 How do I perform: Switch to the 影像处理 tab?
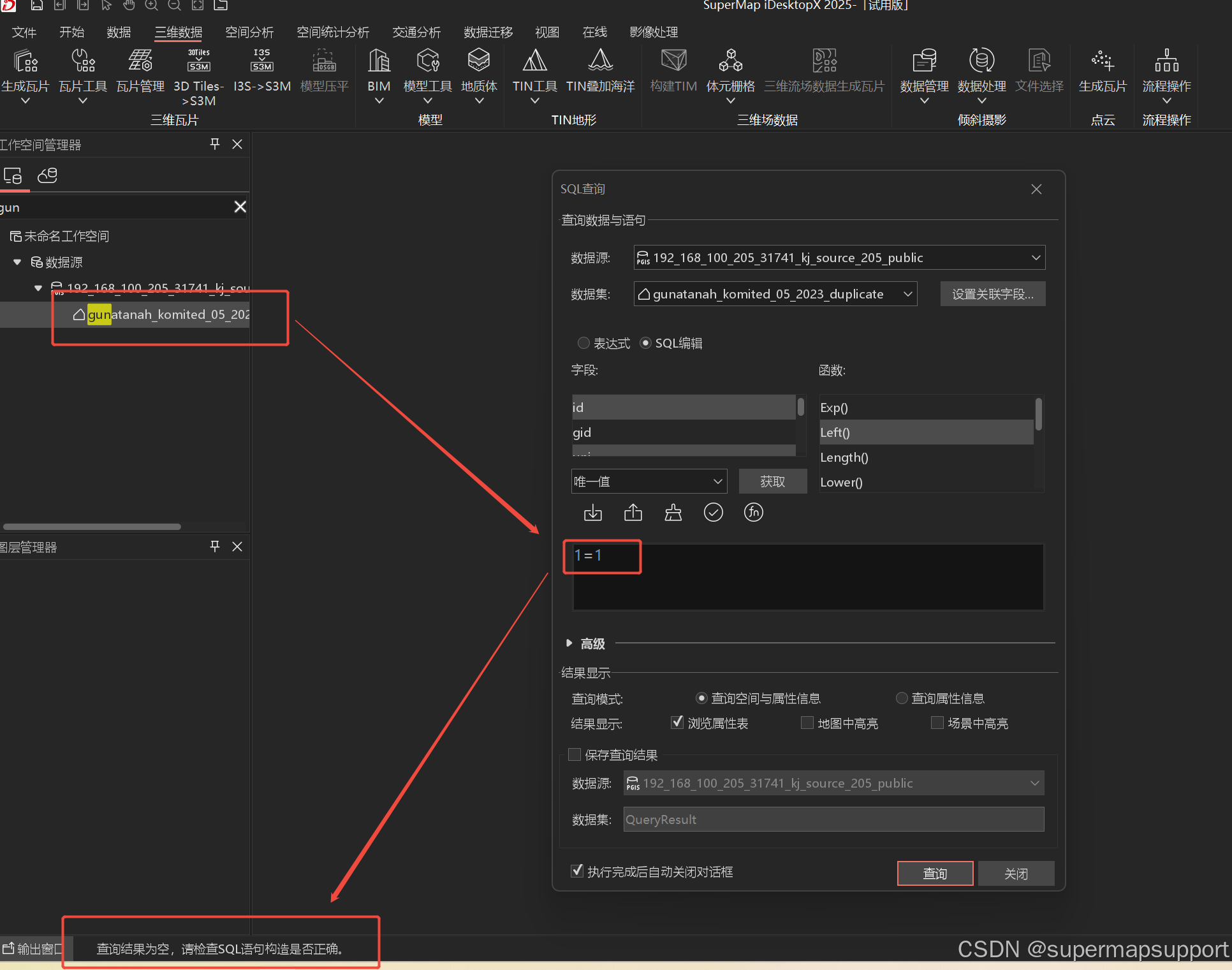click(x=654, y=32)
